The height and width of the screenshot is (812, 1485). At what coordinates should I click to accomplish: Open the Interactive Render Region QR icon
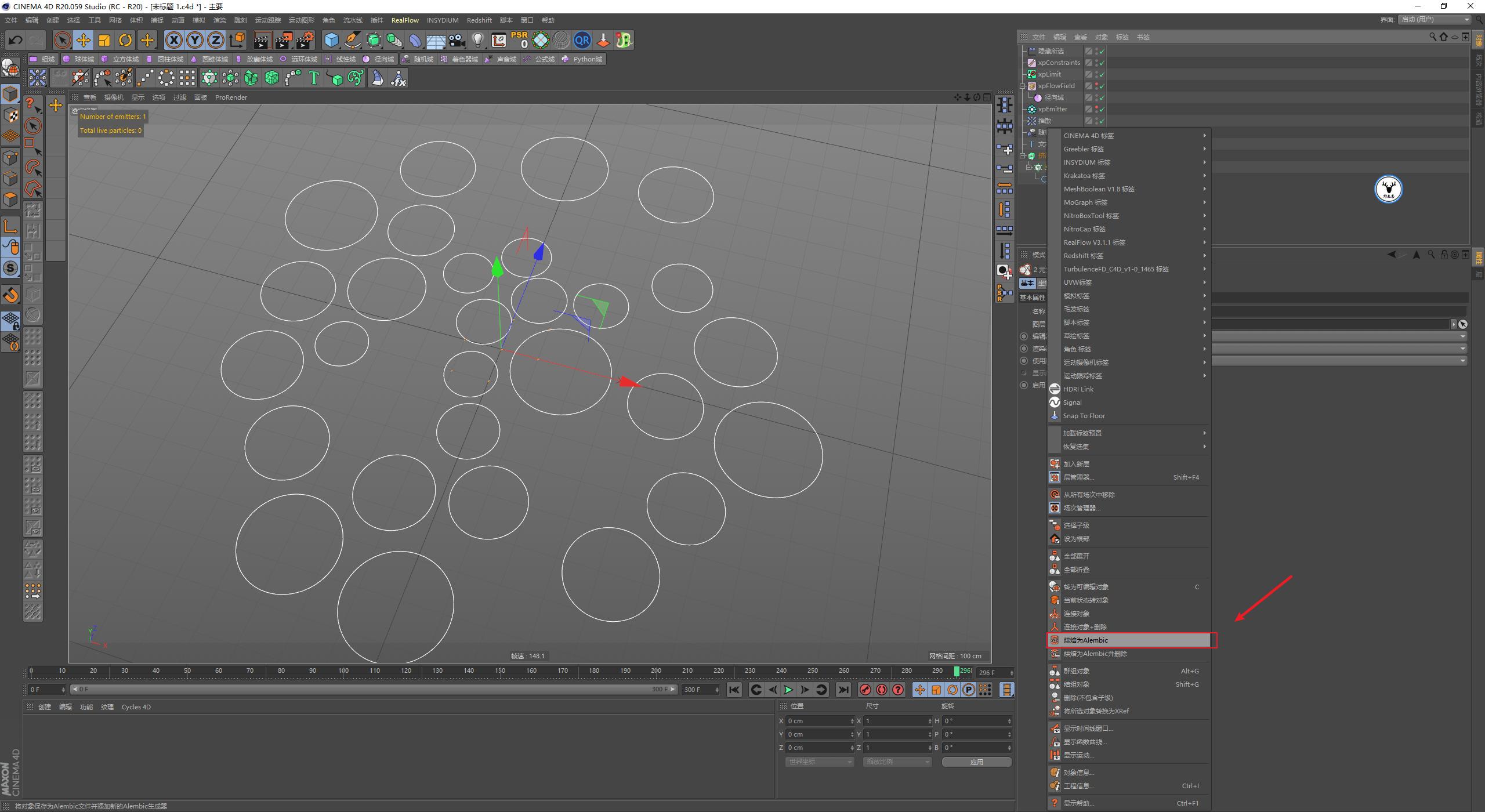(582, 40)
